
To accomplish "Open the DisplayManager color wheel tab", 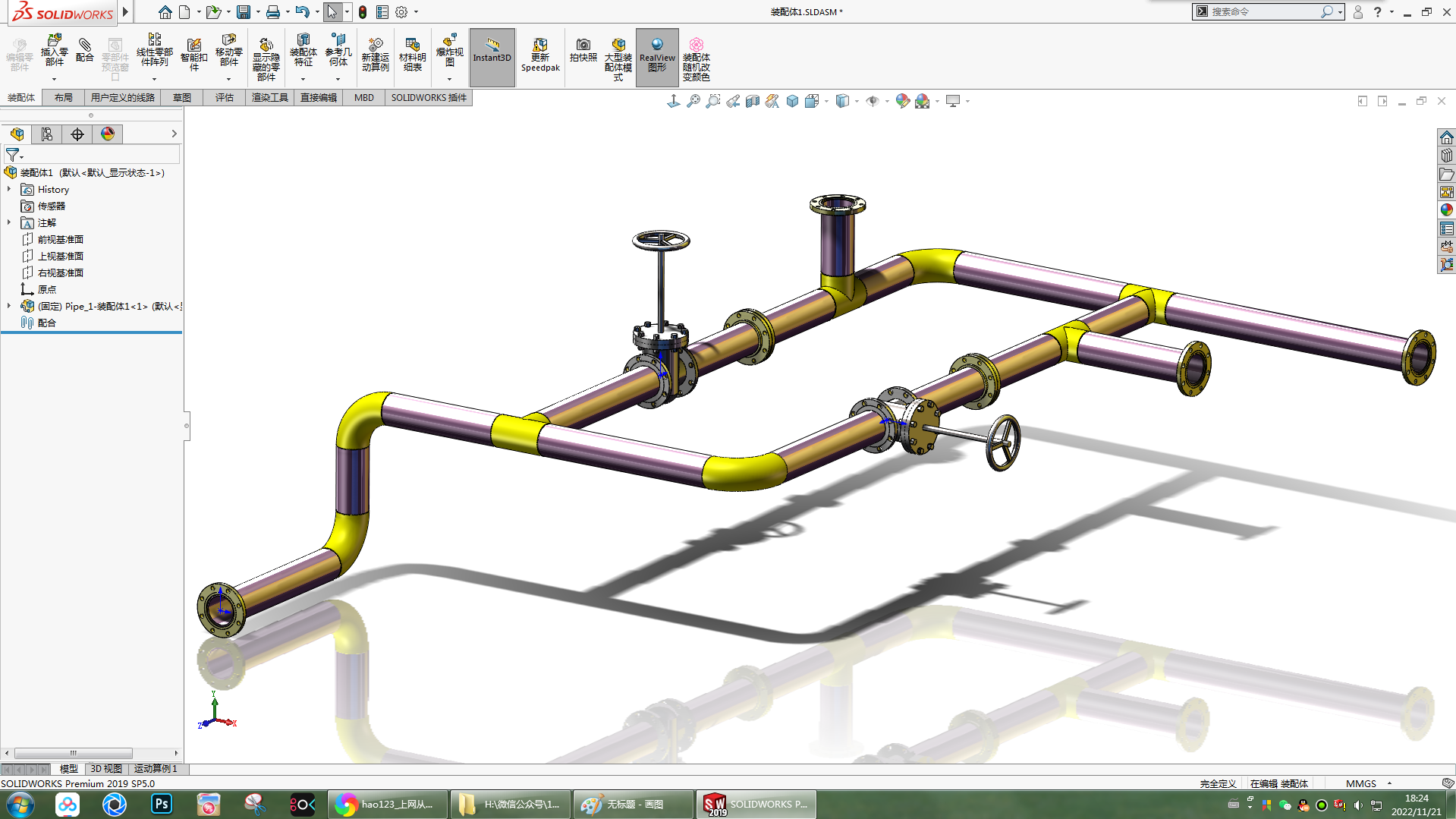I will (x=108, y=134).
